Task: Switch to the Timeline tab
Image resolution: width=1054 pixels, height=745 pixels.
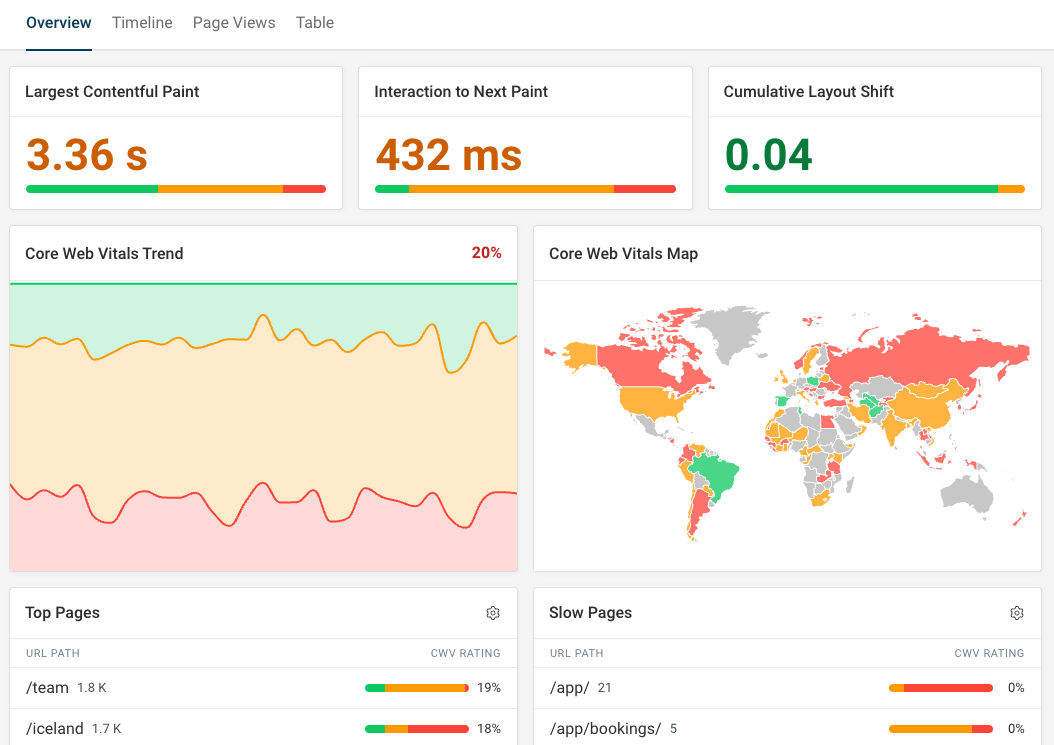Action: [x=142, y=22]
